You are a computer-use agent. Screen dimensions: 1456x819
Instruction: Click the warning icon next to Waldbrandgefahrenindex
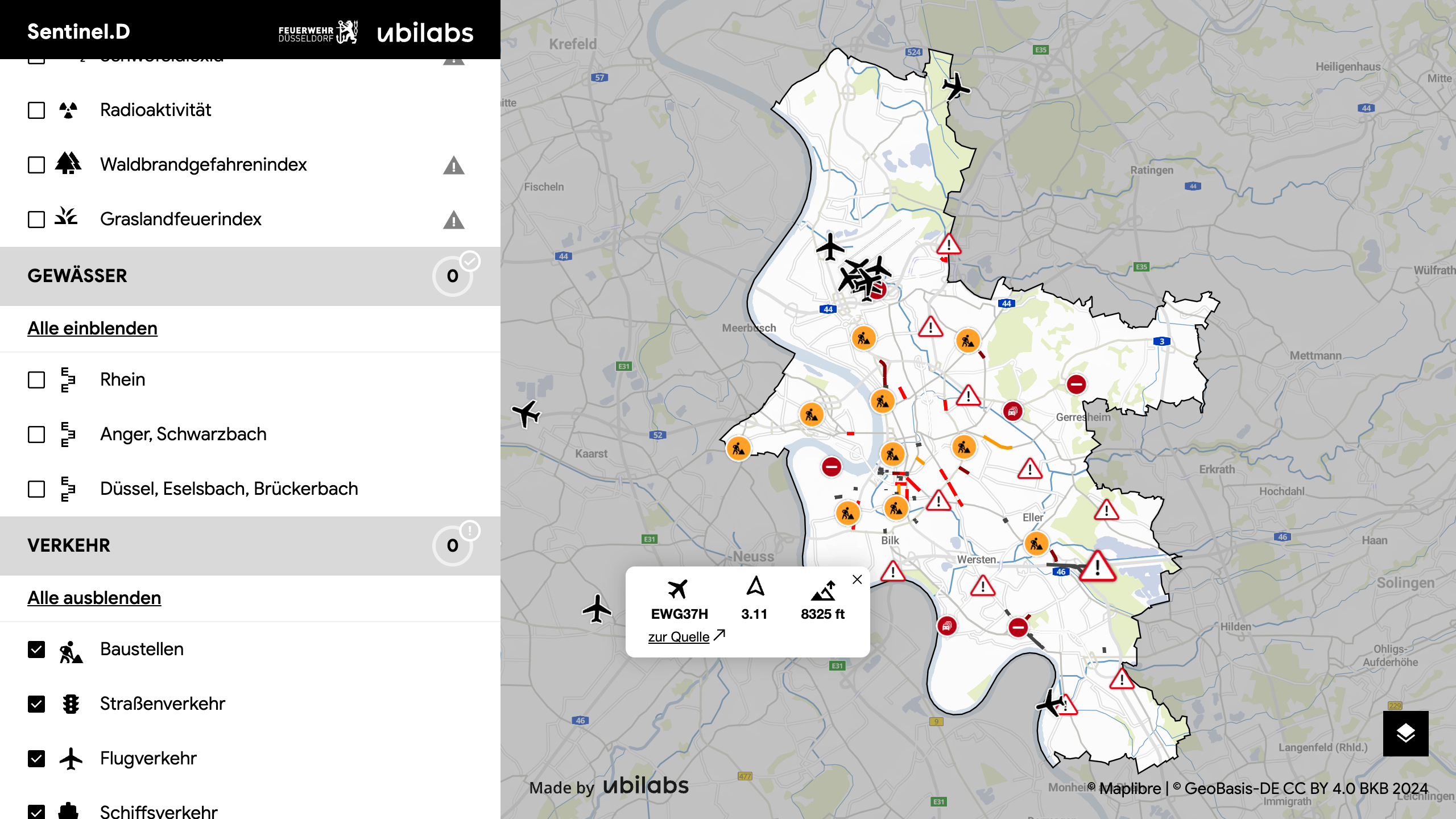click(x=453, y=166)
